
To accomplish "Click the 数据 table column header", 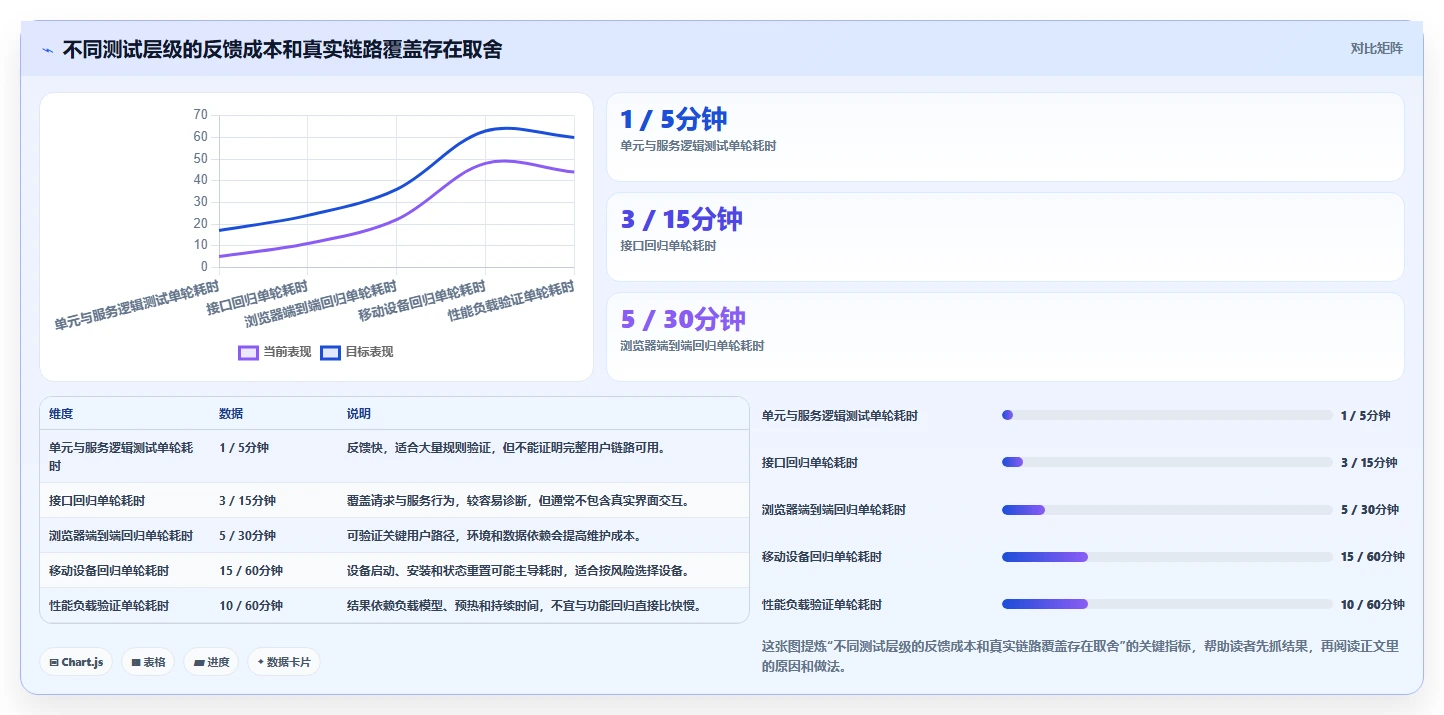I will click(x=231, y=414).
